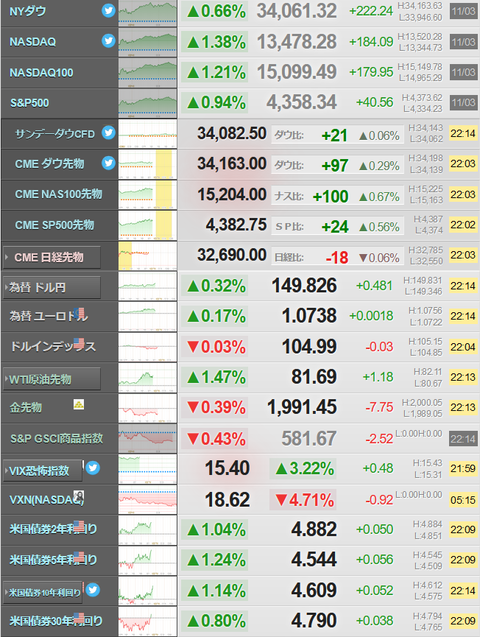Expand the VIX恐怖指数 button
Screen dimensions: 480x637
click(x=43, y=470)
